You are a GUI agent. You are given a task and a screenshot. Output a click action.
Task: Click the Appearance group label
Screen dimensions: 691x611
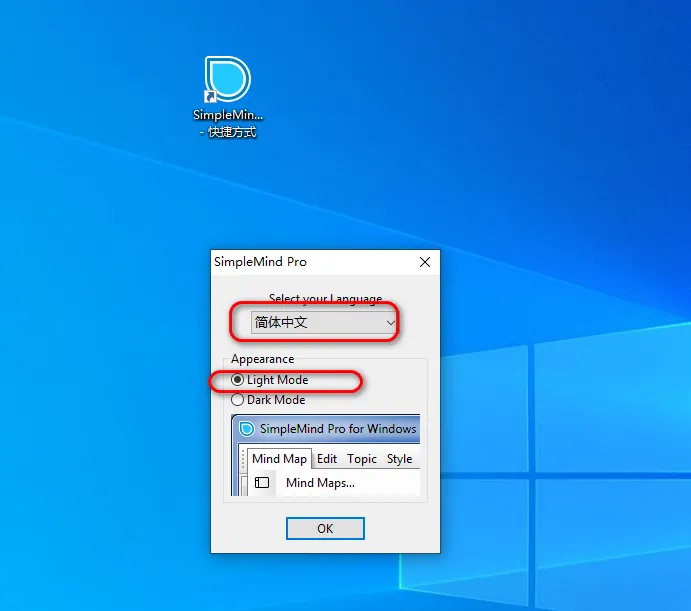(x=263, y=359)
